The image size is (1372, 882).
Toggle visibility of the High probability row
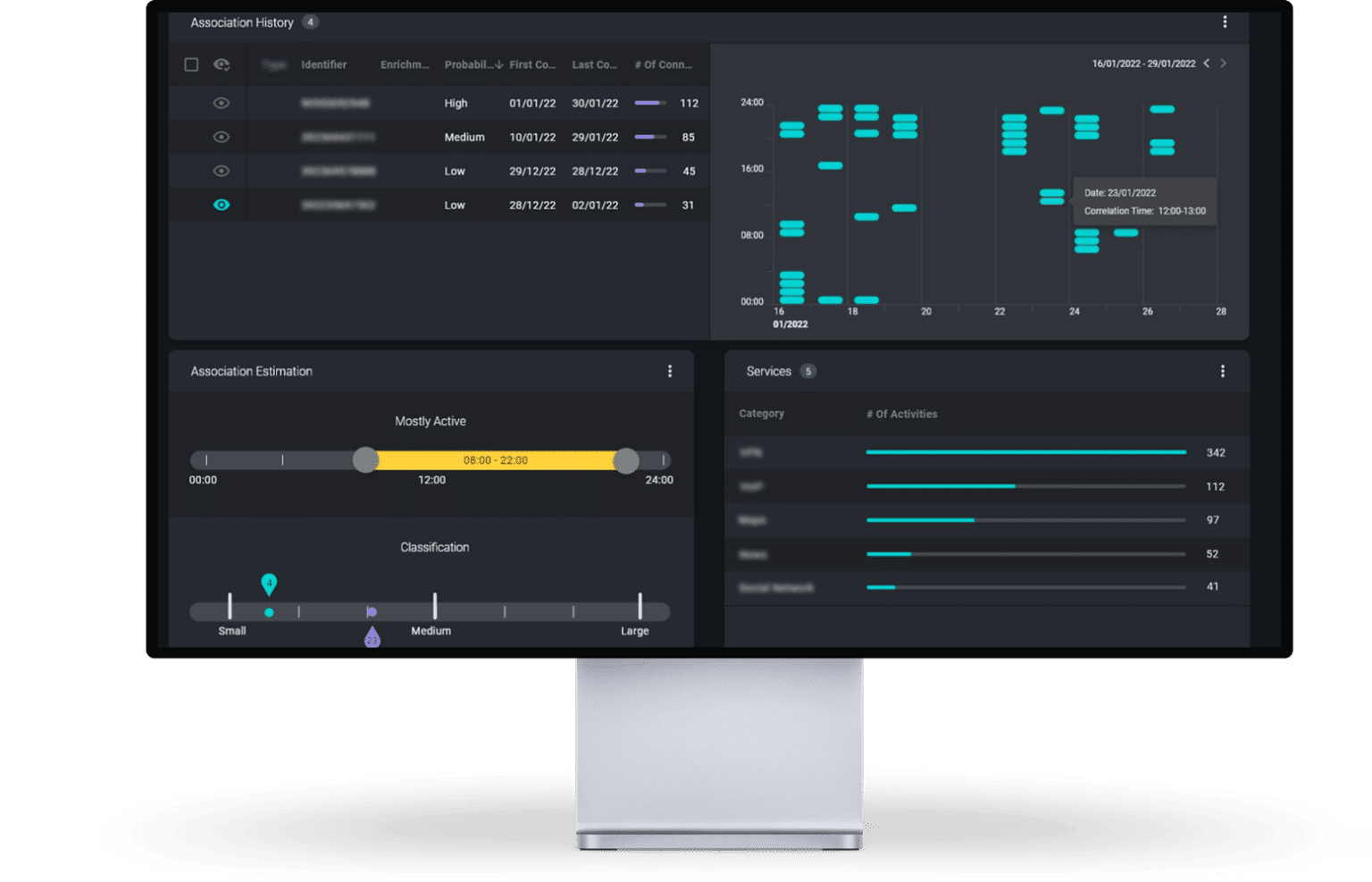coord(221,103)
